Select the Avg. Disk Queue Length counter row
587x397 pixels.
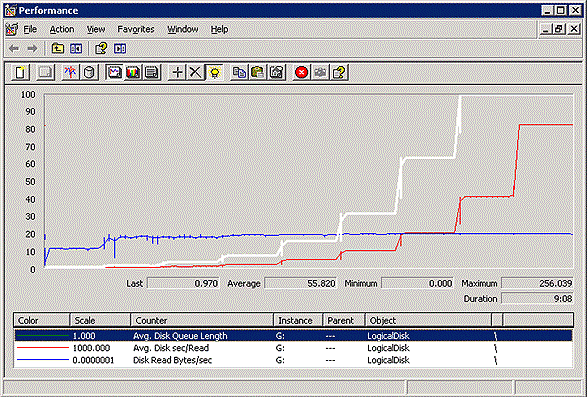[293, 336]
